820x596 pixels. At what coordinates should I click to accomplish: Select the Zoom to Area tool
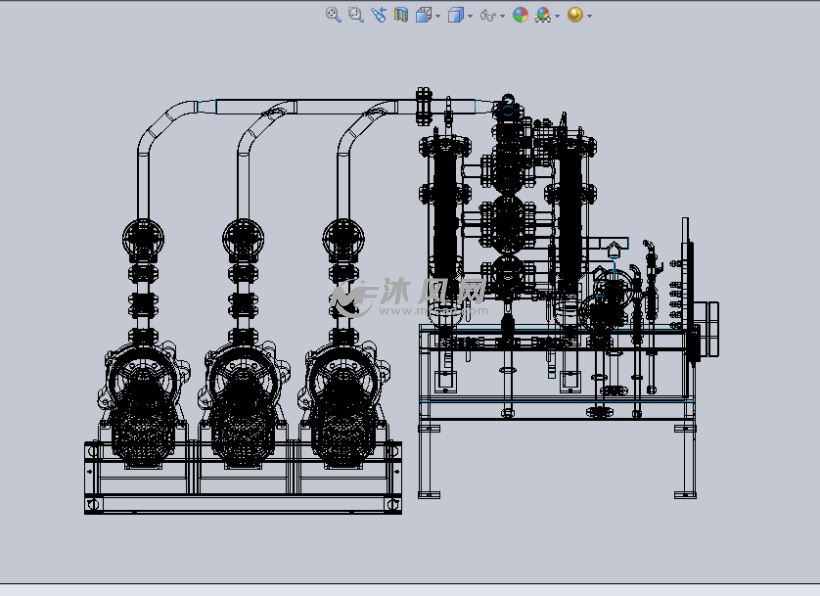(355, 15)
